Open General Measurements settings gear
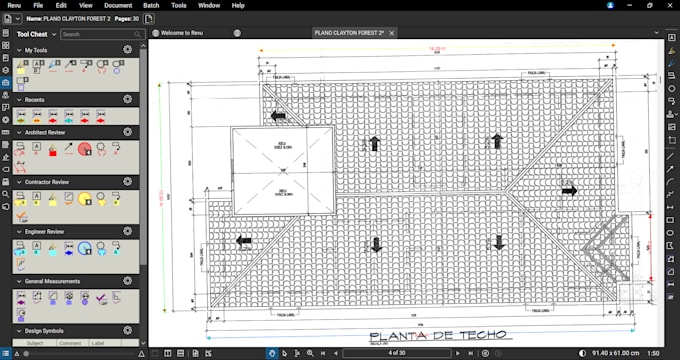This screenshot has height=360, width=680. pos(128,281)
